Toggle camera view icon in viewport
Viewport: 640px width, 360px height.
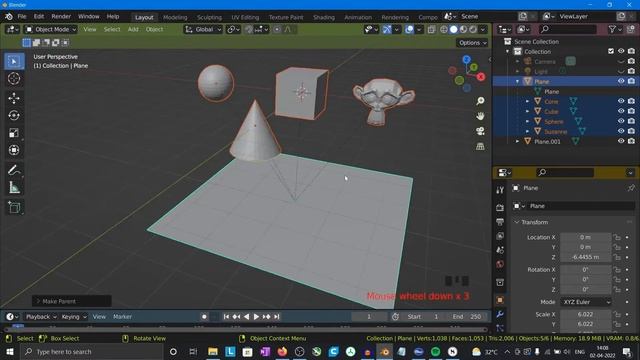[480, 131]
